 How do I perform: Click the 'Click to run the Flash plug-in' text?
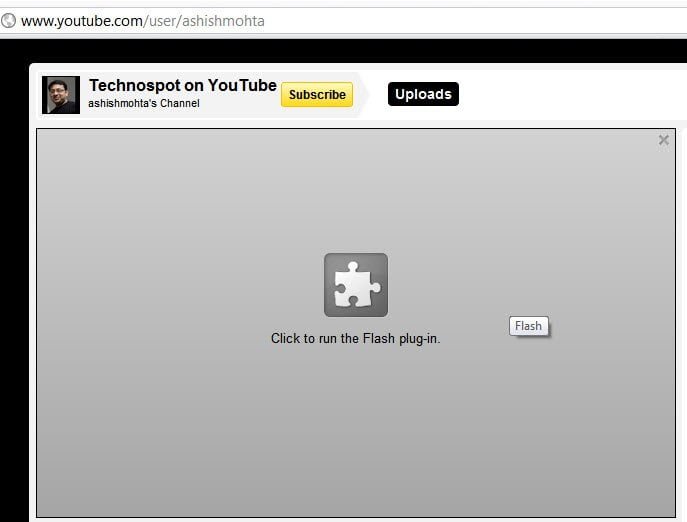[x=355, y=338]
